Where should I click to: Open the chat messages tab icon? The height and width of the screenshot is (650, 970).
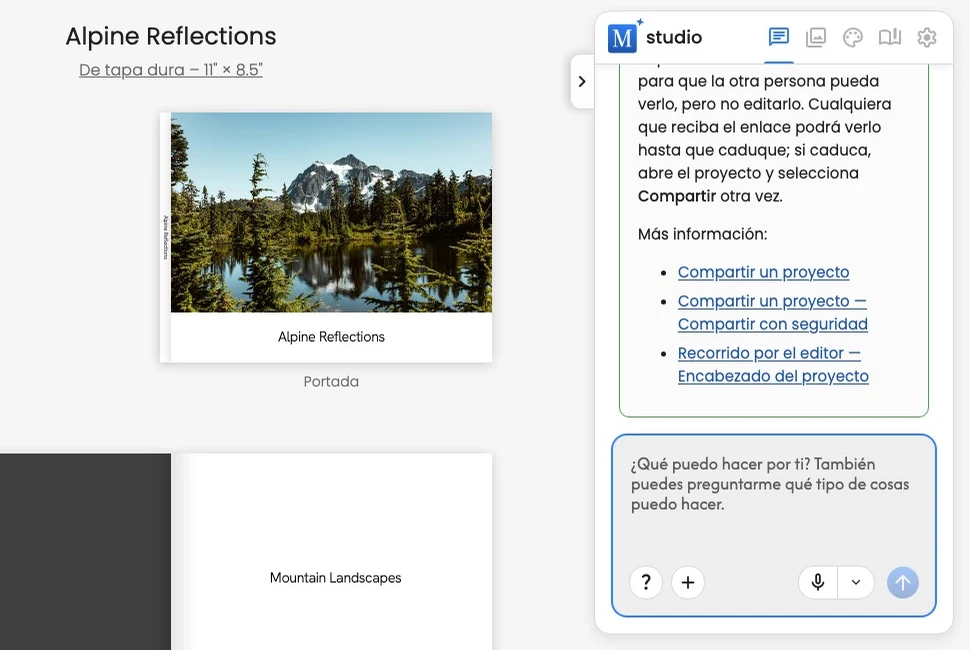tap(778, 37)
